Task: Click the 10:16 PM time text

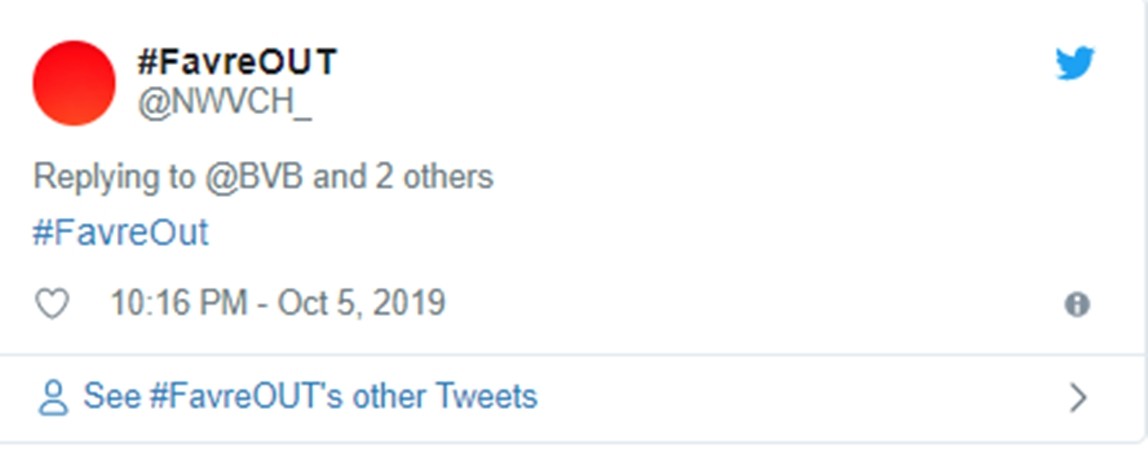Action: click(178, 303)
